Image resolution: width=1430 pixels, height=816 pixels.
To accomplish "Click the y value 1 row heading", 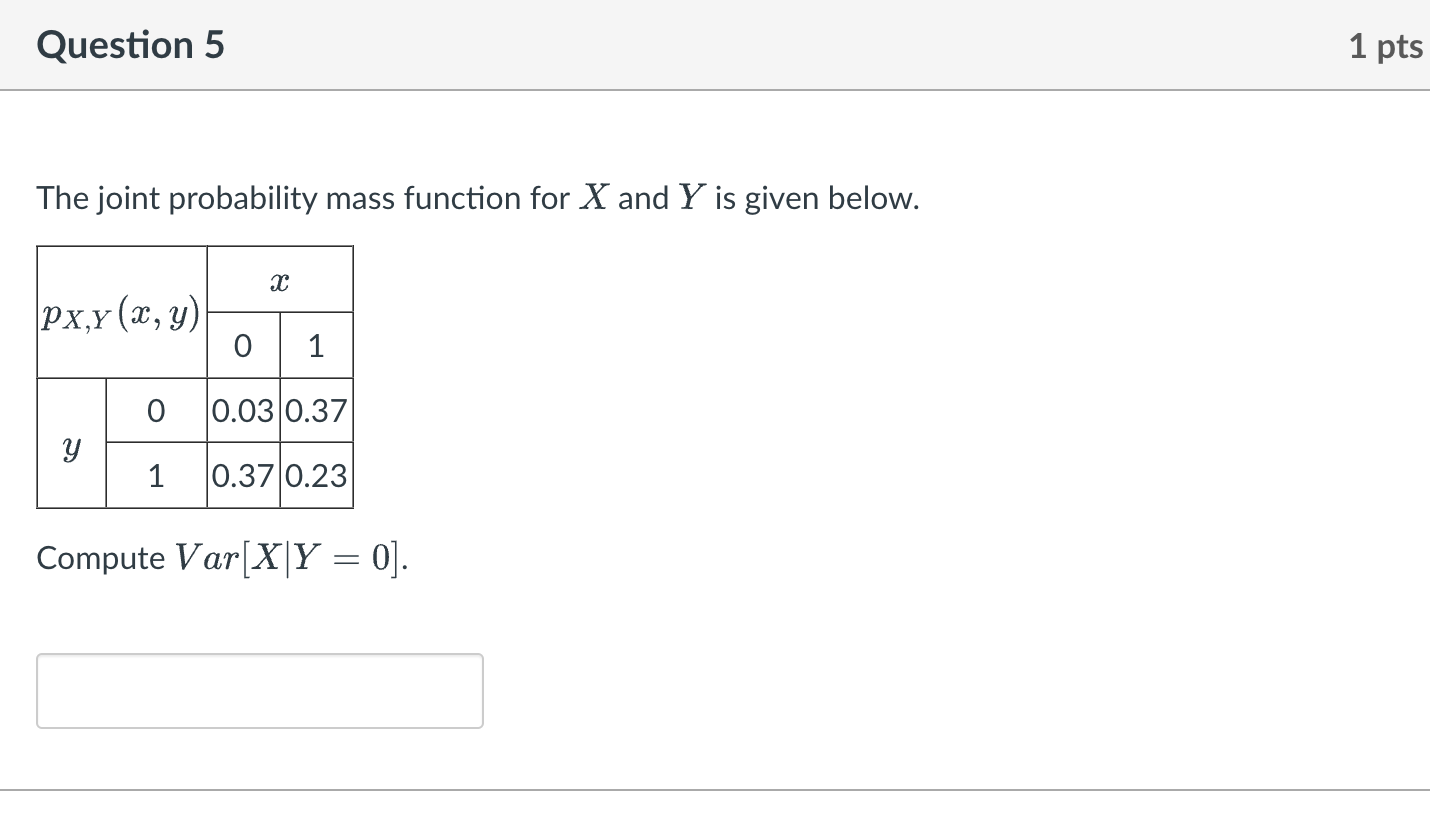I will click(156, 476).
